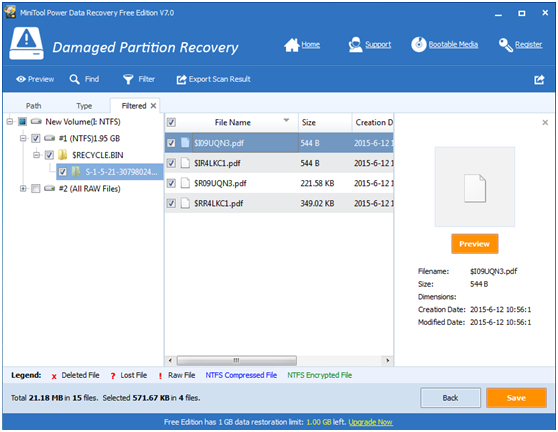This screenshot has width=558, height=432.
Task: Click the New Volume drive icon
Action: tap(36, 122)
